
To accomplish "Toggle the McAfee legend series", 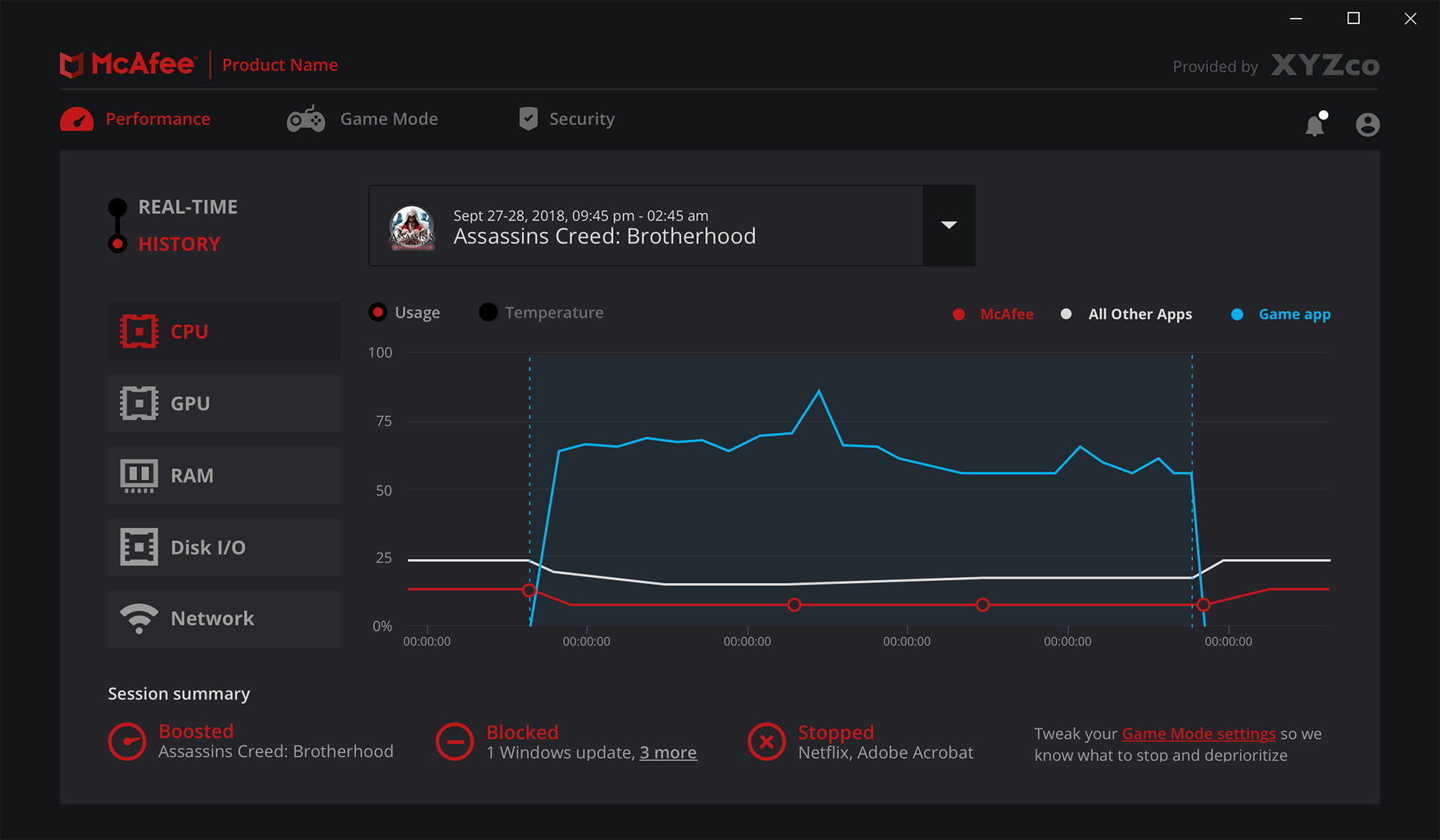I will tap(993, 314).
